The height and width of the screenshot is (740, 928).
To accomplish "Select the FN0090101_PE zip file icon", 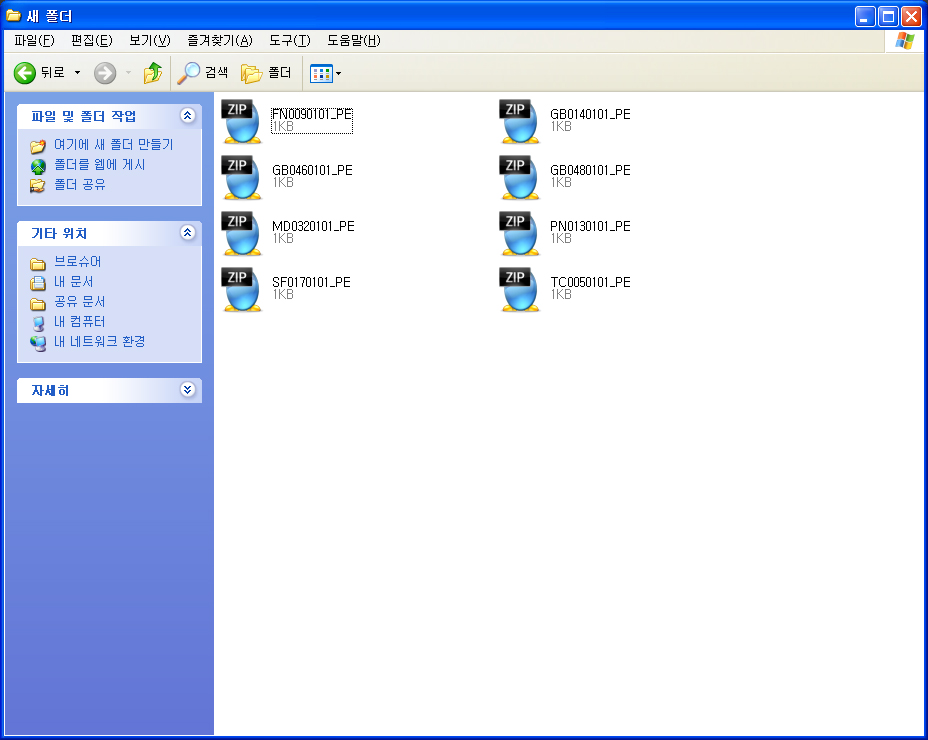I will point(241,121).
